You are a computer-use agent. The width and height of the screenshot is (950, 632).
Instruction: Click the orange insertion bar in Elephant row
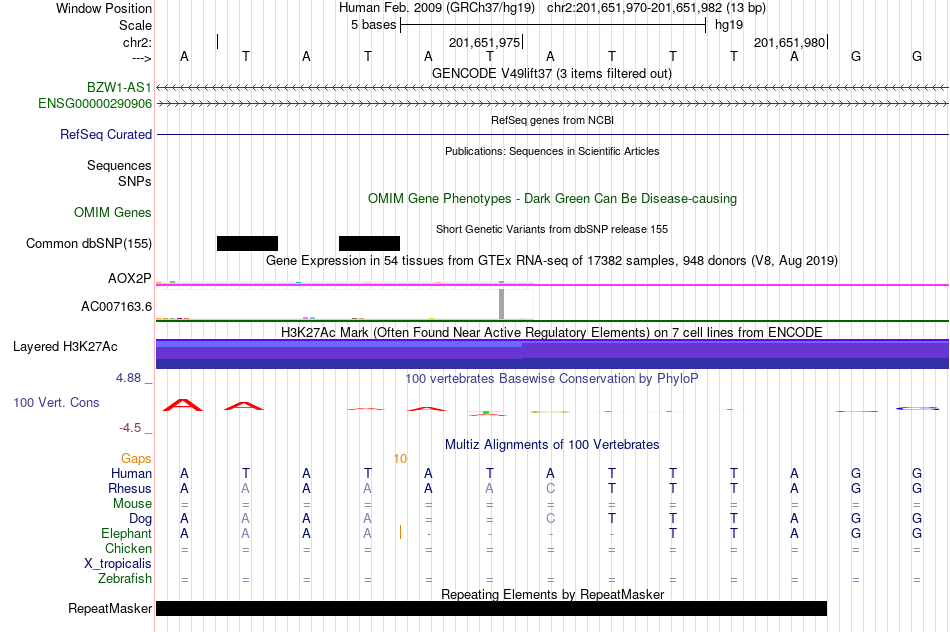coord(400,533)
